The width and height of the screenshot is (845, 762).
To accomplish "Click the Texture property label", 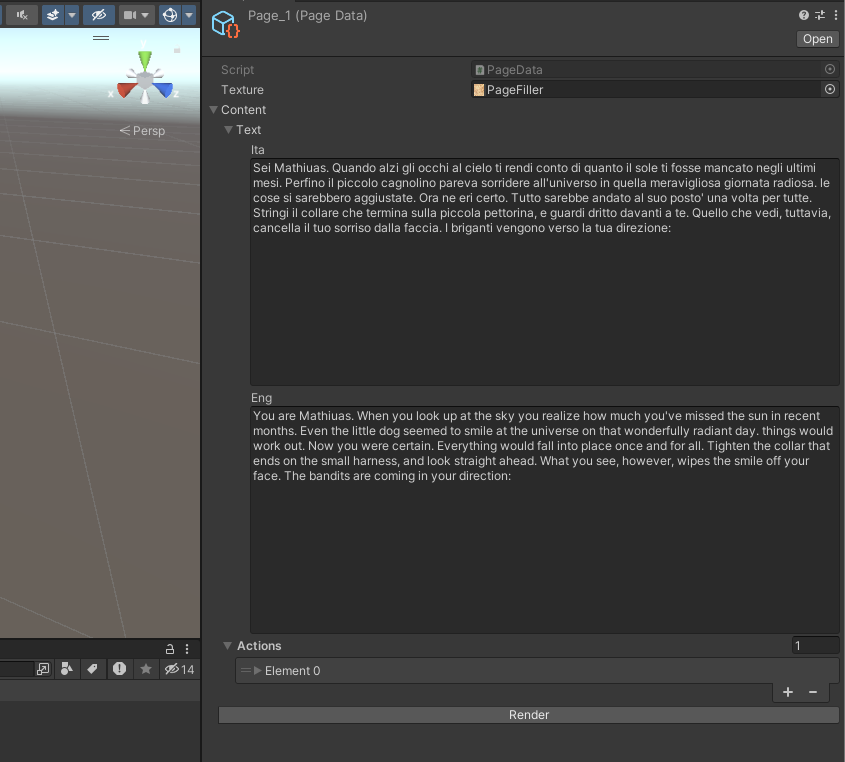I will 243,89.
